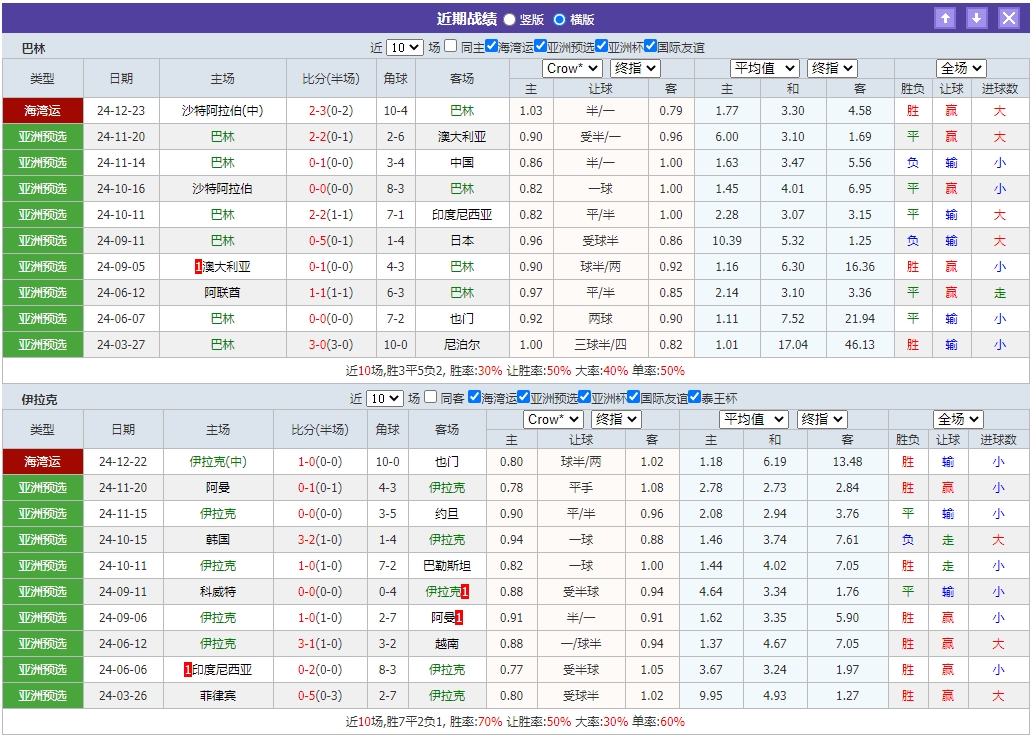Select the 横版 layout option
This screenshot has width=1031, height=736.
point(558,17)
